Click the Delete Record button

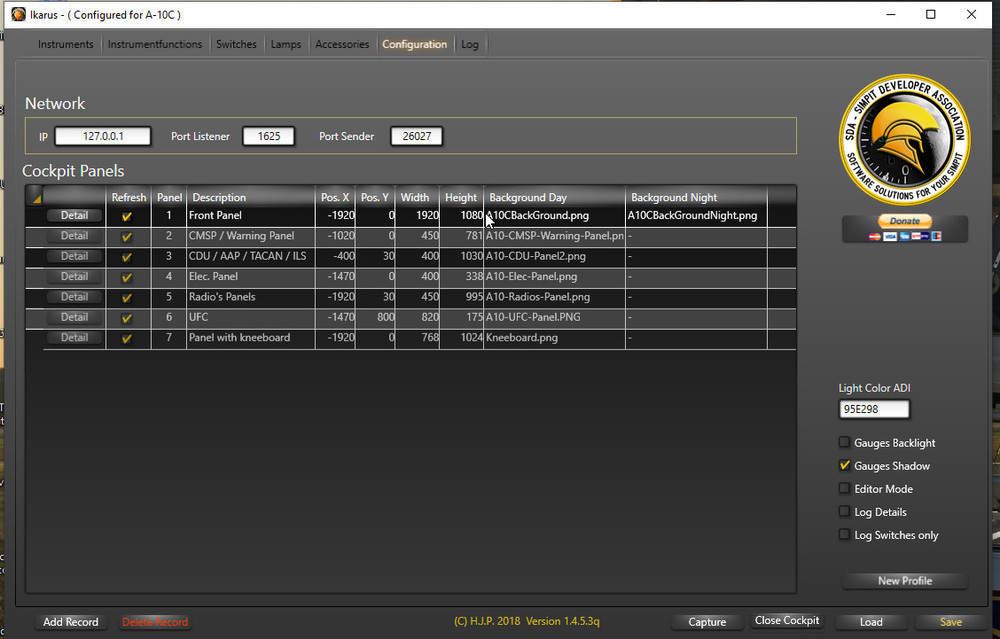(x=155, y=622)
